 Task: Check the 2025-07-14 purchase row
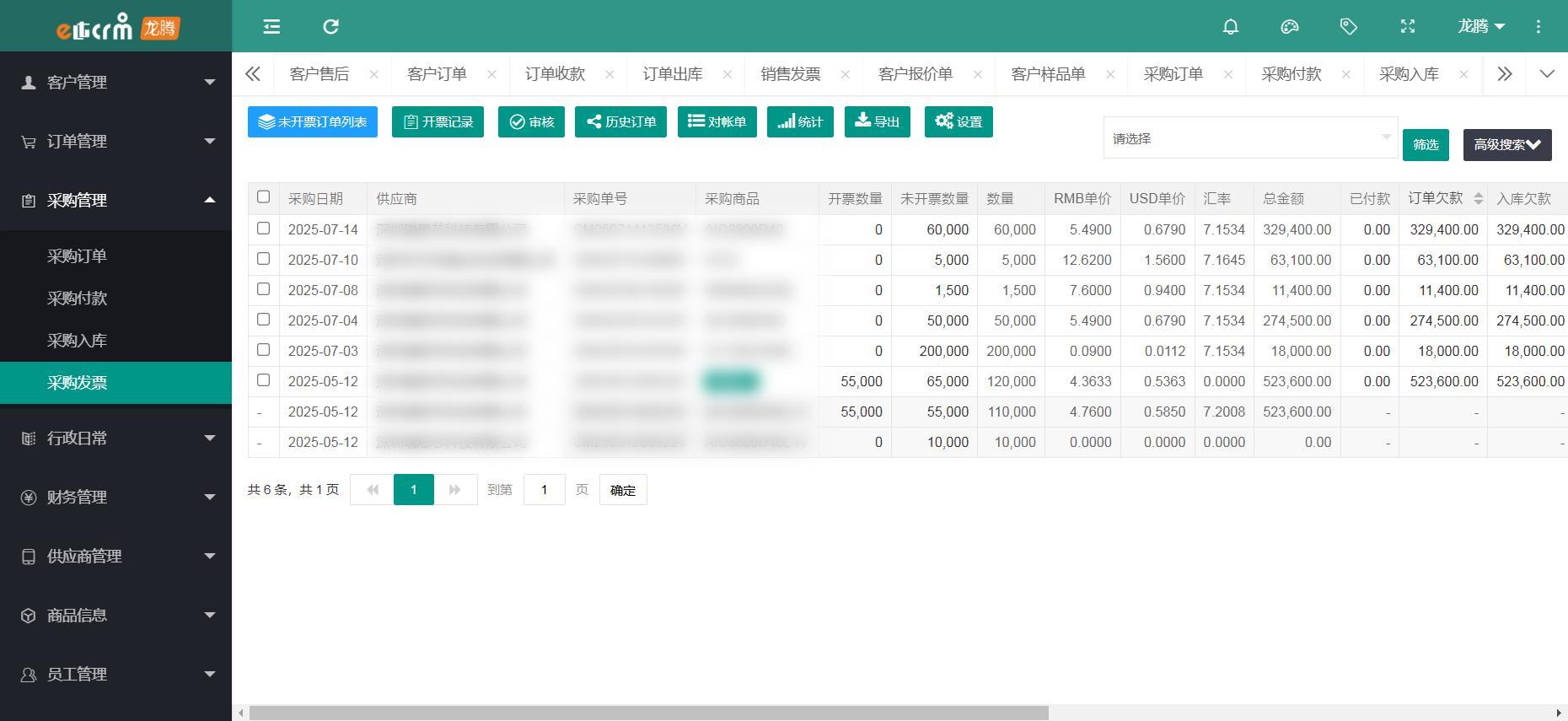click(264, 229)
